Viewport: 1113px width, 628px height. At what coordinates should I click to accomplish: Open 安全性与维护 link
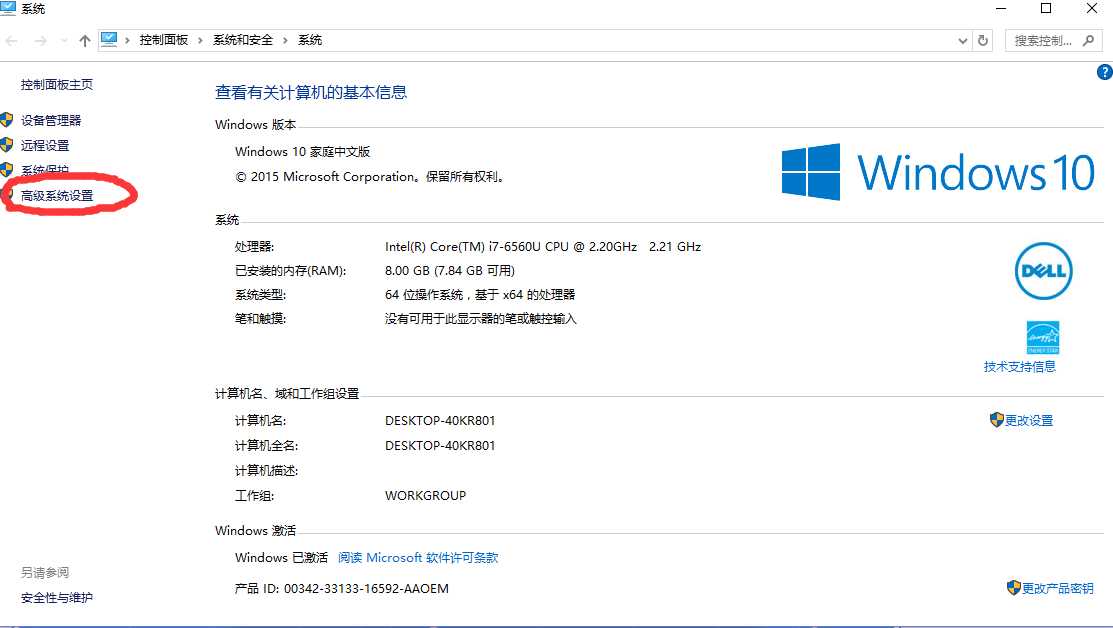[57, 597]
